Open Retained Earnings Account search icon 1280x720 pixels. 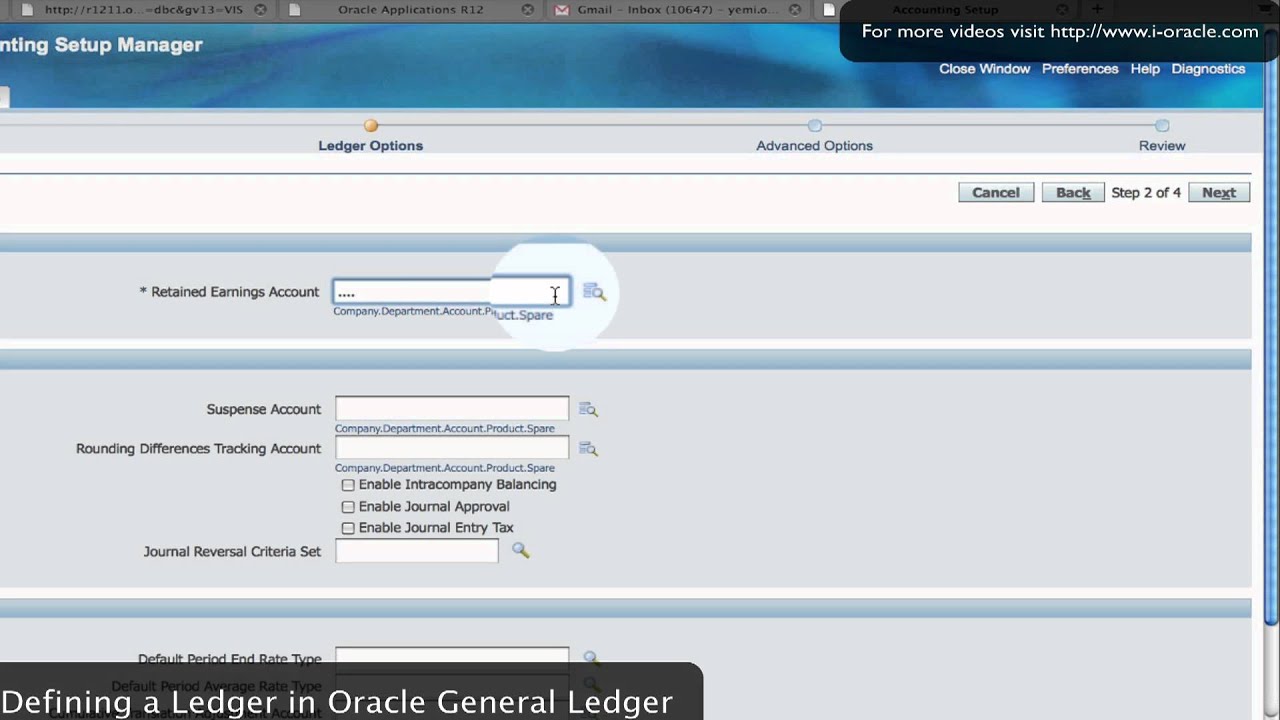tap(594, 292)
